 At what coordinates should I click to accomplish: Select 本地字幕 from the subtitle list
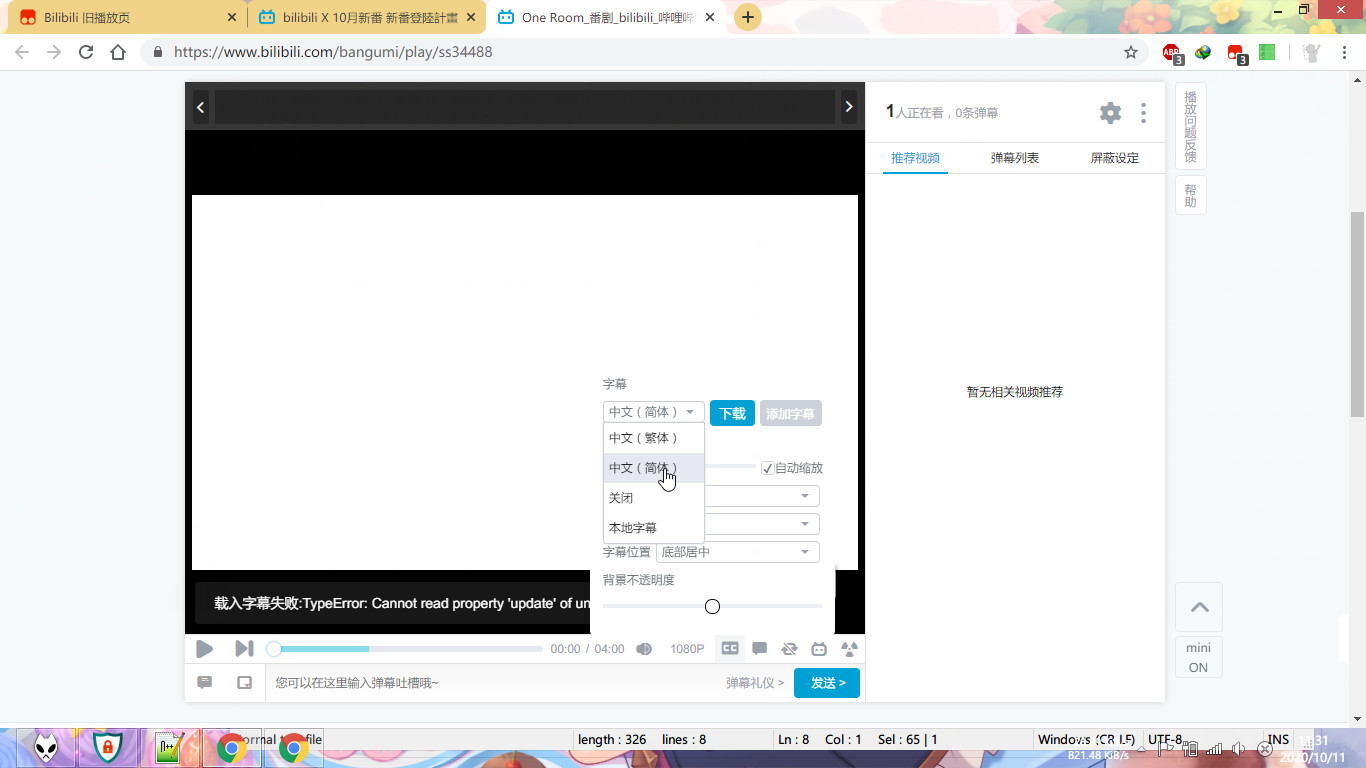632,527
